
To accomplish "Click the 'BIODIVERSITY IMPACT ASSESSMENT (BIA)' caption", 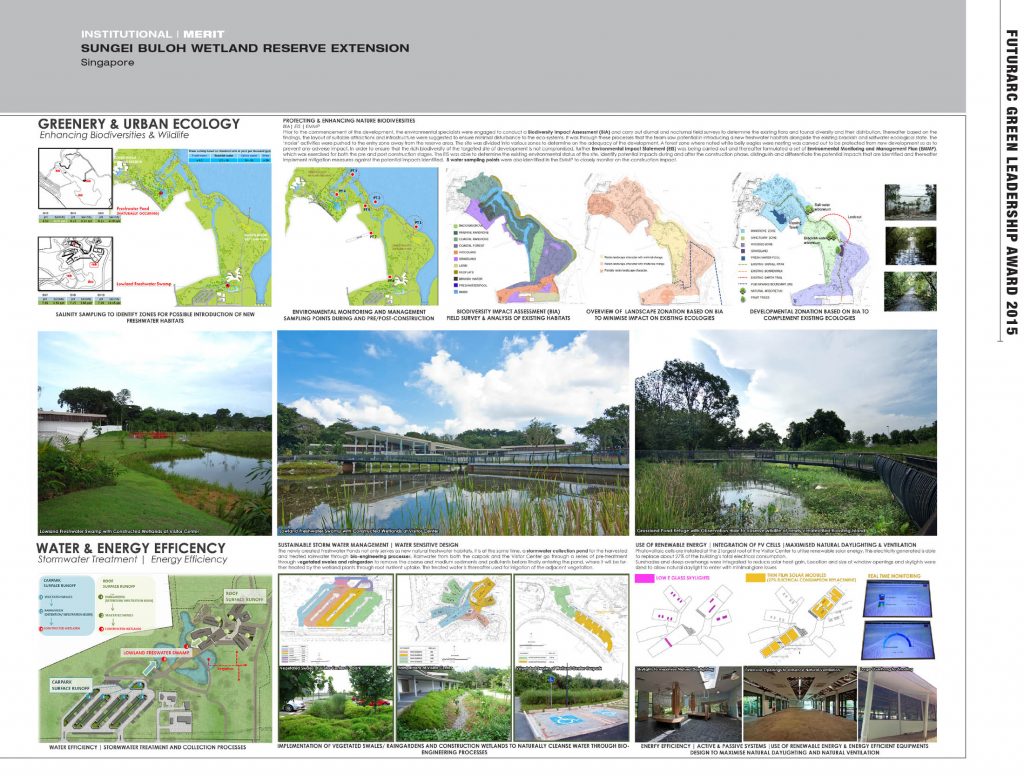I will pyautogui.click(x=508, y=315).
